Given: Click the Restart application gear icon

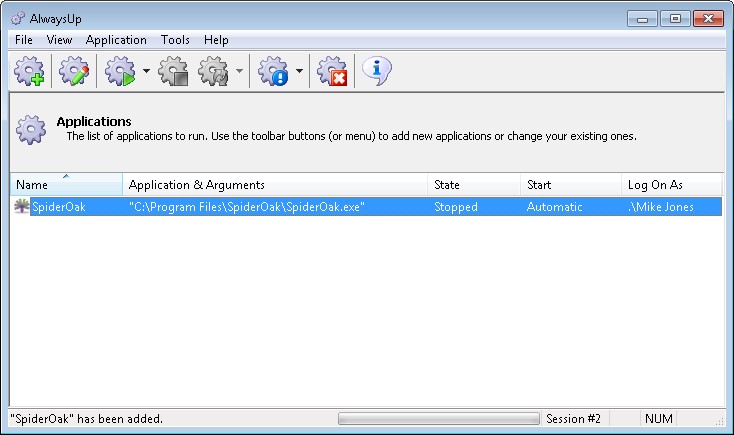Looking at the screenshot, I should click(x=213, y=71).
